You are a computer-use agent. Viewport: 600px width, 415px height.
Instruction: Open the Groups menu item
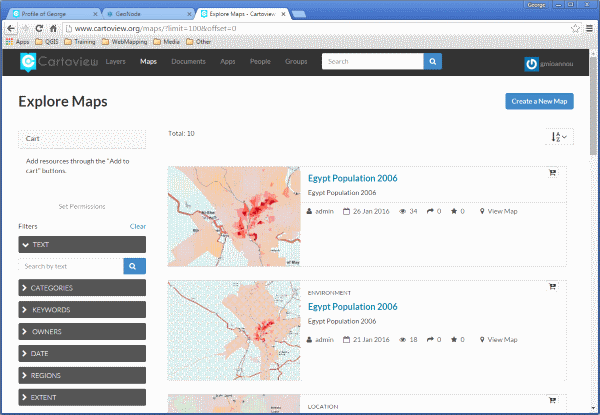coord(296,61)
